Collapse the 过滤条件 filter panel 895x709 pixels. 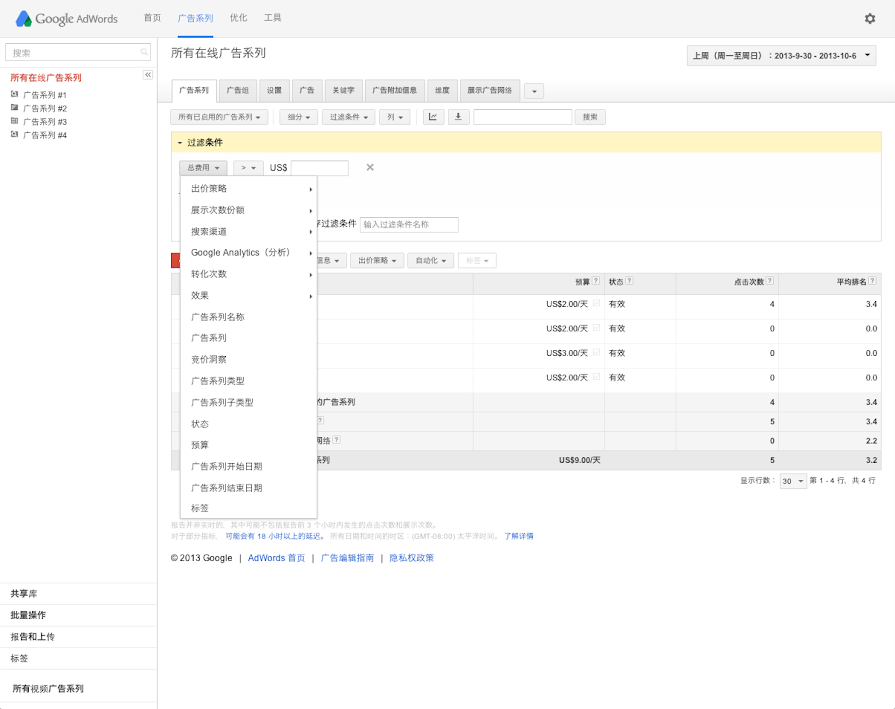click(x=180, y=143)
